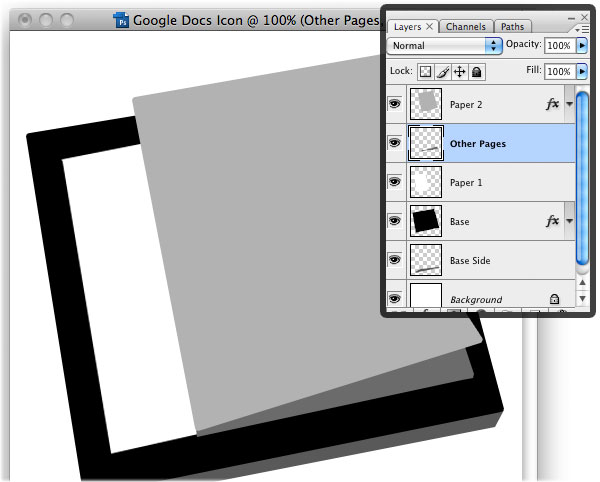Expand Paper 2 layer effects arrow

click(x=569, y=104)
